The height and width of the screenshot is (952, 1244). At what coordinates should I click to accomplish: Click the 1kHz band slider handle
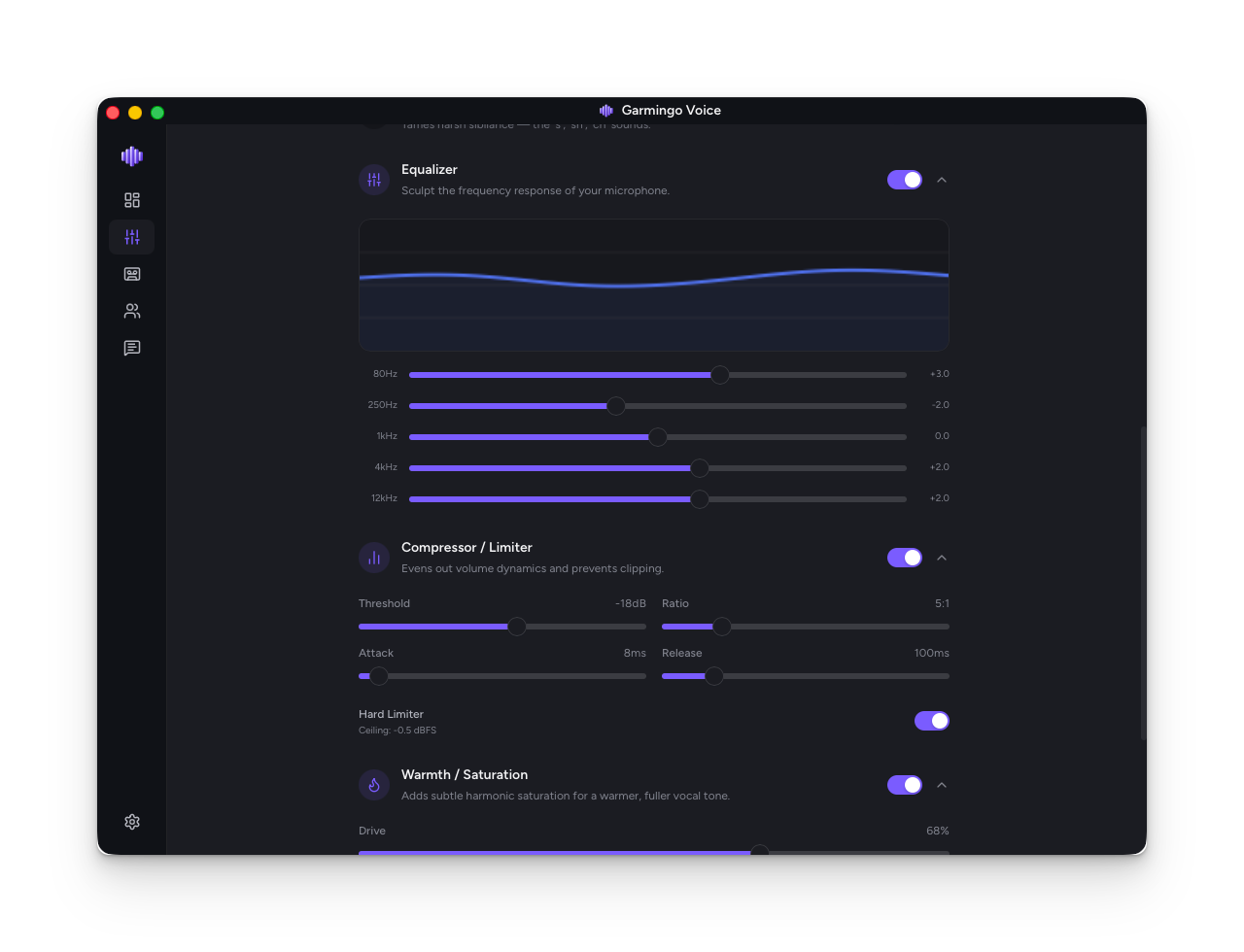[658, 437]
